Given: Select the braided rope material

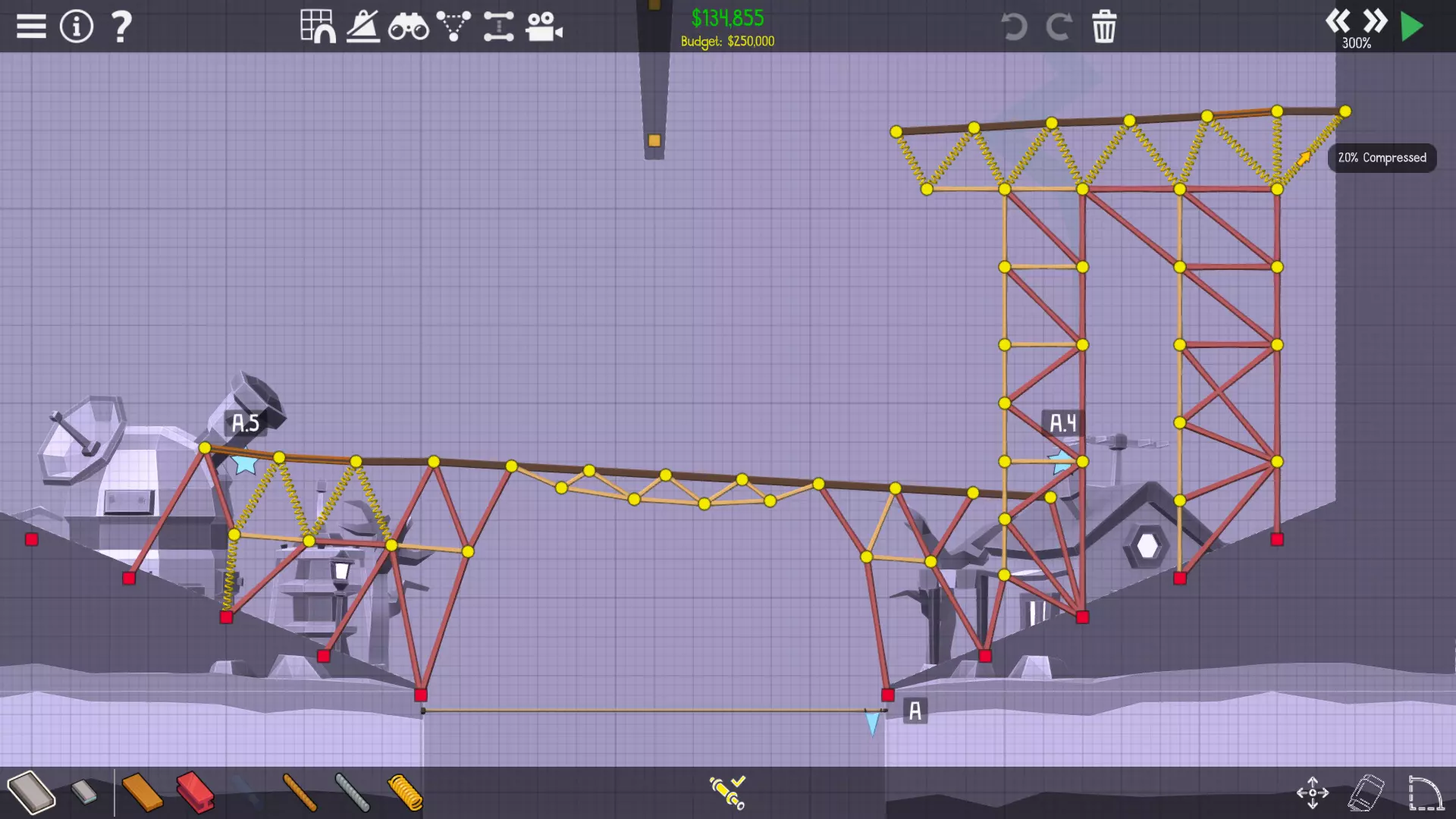Looking at the screenshot, I should click(x=300, y=792).
